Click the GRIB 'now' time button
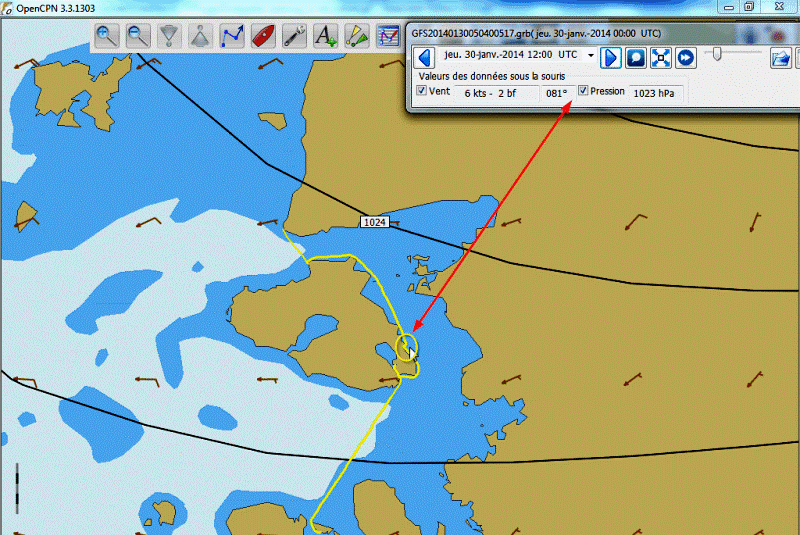The height and width of the screenshot is (535, 800). tap(636, 58)
